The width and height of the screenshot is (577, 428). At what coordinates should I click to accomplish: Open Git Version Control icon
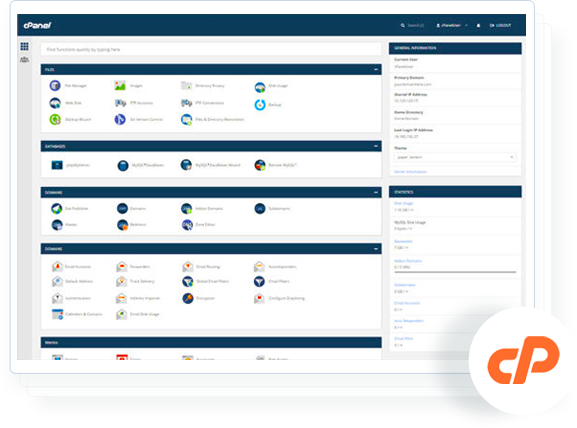pos(120,119)
